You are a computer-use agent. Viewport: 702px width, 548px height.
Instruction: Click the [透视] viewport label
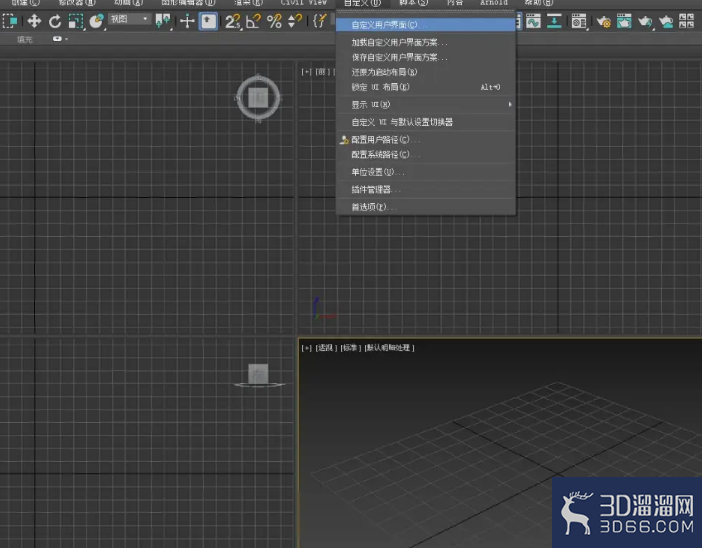(326, 348)
